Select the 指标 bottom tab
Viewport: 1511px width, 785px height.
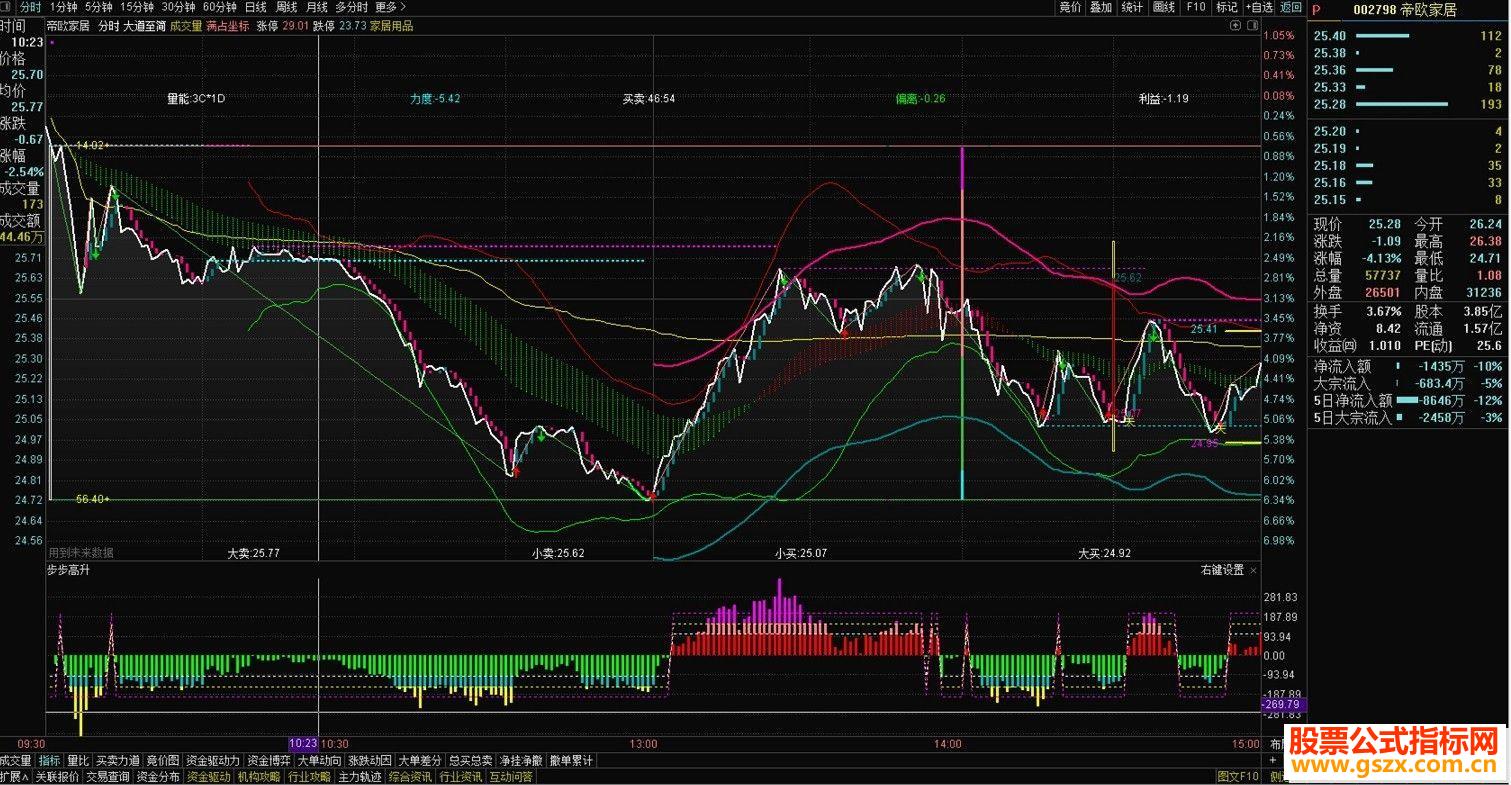(x=50, y=760)
